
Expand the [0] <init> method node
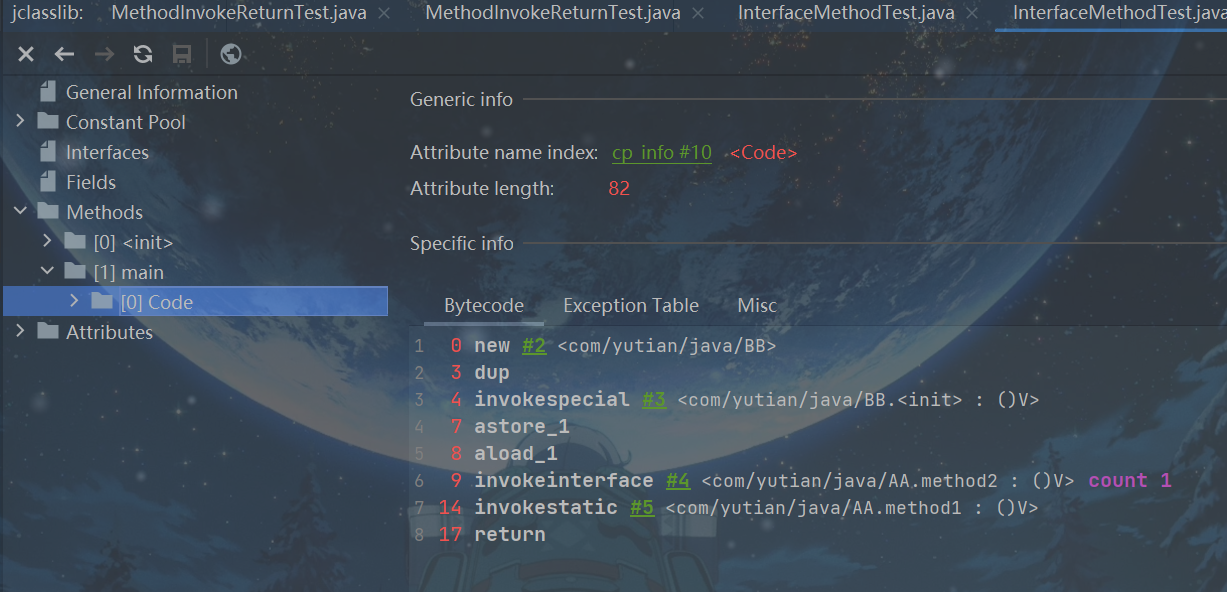click(47, 242)
